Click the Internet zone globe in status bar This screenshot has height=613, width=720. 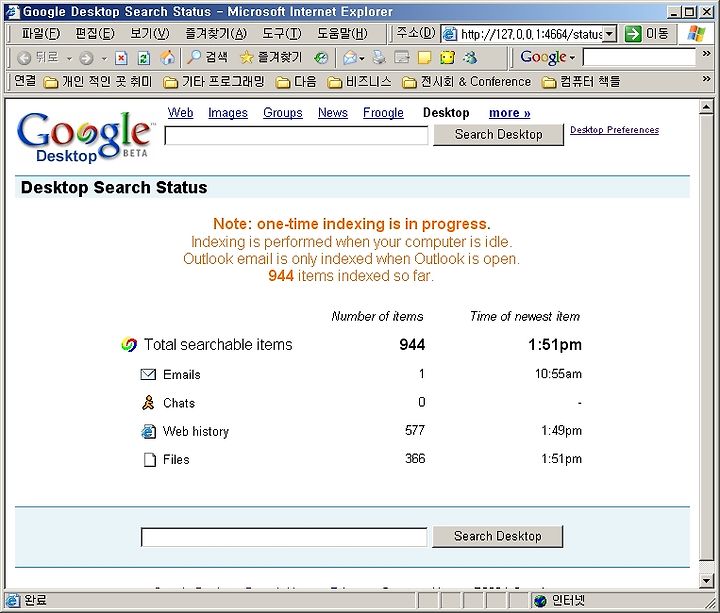(x=540, y=600)
